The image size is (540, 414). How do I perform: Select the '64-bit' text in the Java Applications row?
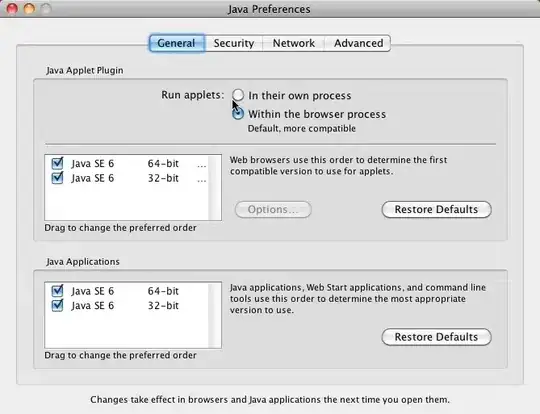click(x=163, y=291)
